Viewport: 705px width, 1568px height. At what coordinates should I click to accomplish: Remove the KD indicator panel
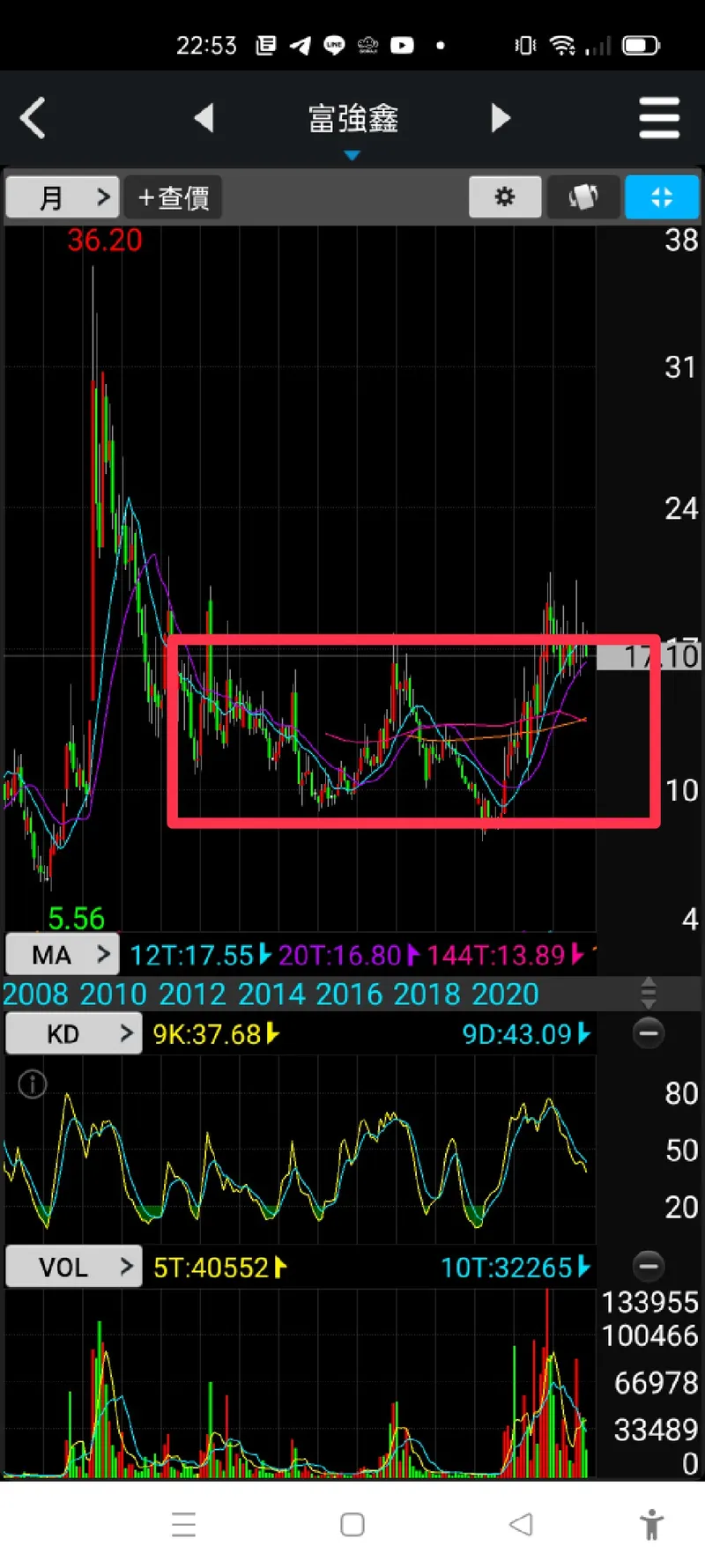(x=649, y=1033)
